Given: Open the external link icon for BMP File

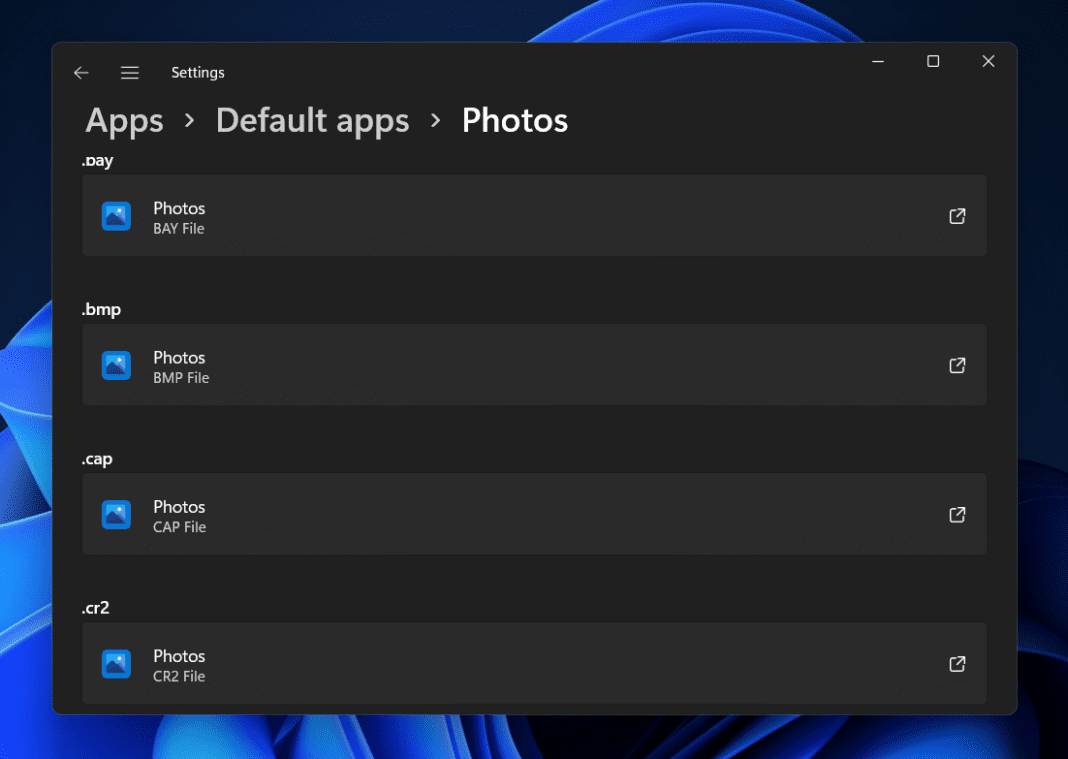Looking at the screenshot, I should [956, 365].
